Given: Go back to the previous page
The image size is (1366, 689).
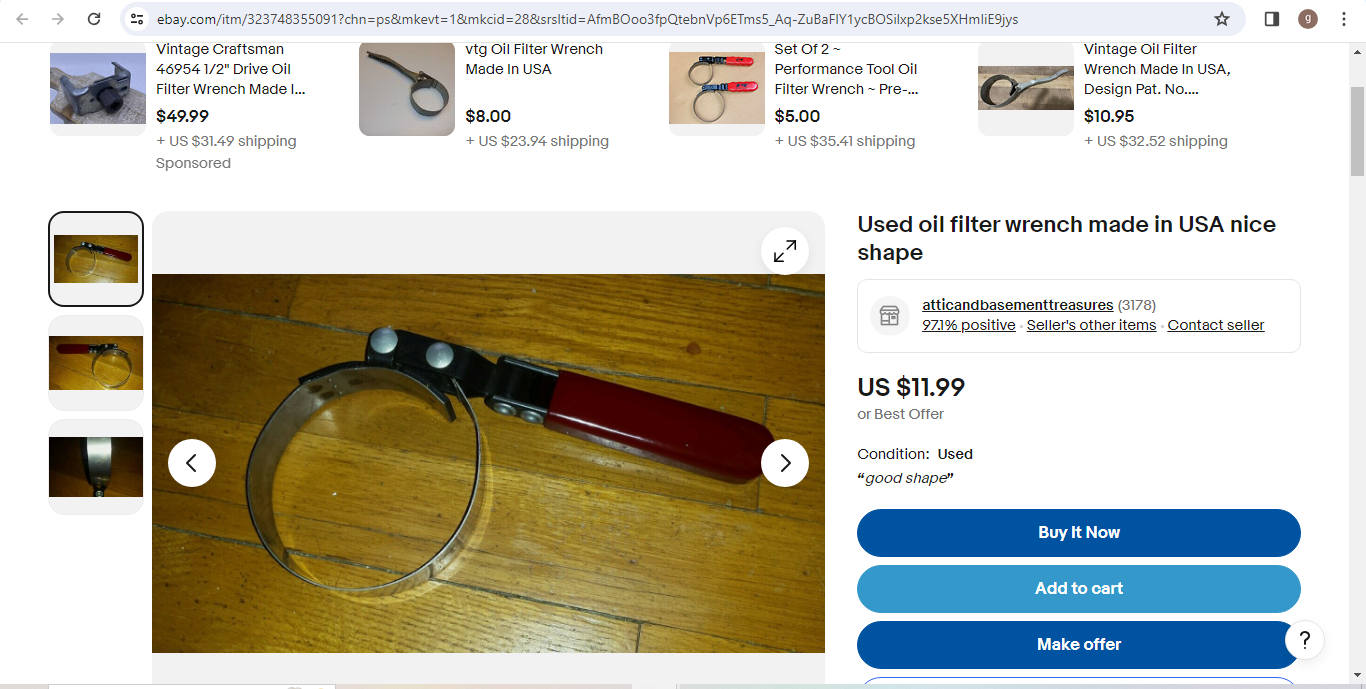Looking at the screenshot, I should click(22, 19).
